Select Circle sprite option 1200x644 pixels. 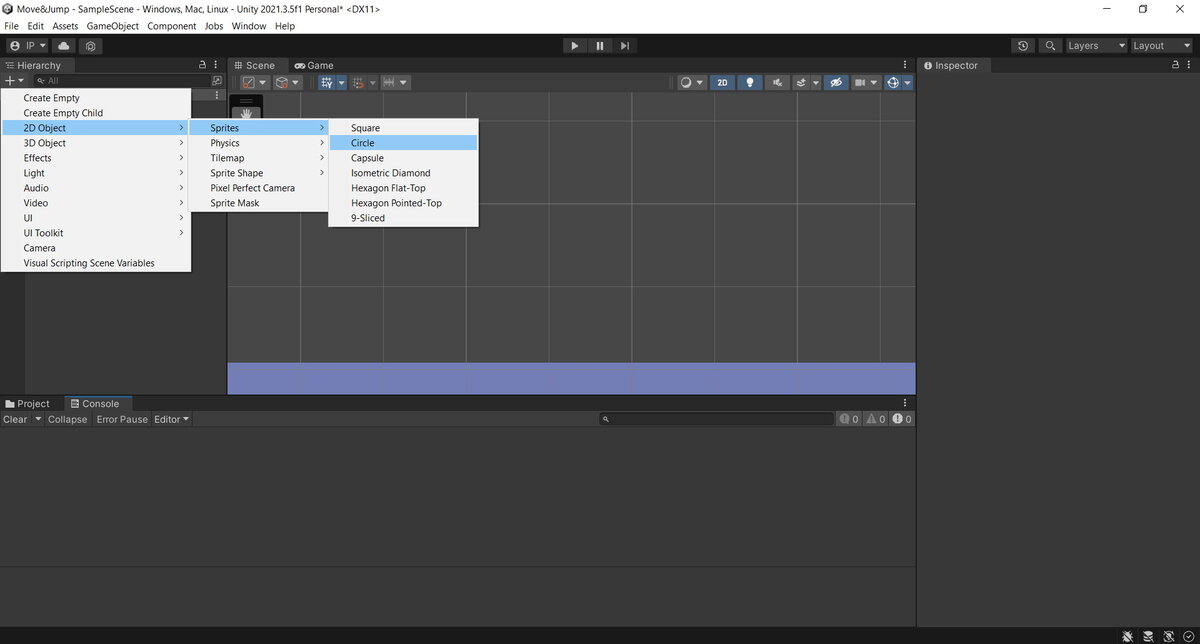[403, 143]
